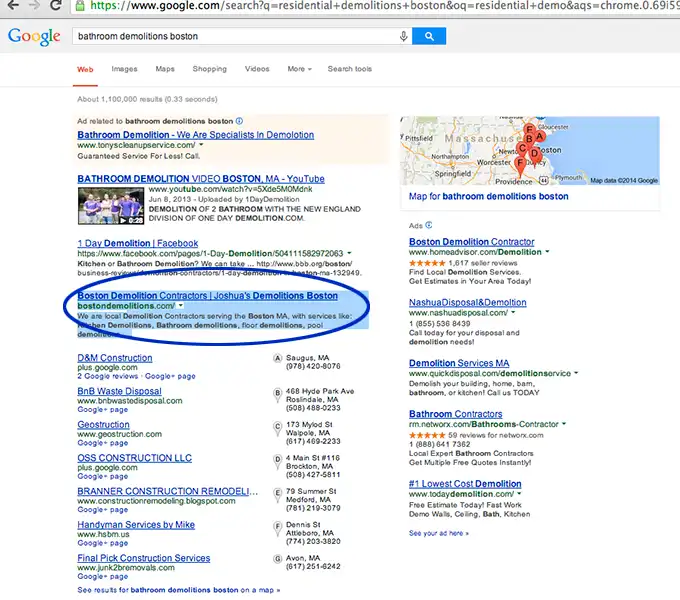Open 'Boston Demolition Contractor' ad
This screenshot has width=680, height=600.
[x=471, y=241]
